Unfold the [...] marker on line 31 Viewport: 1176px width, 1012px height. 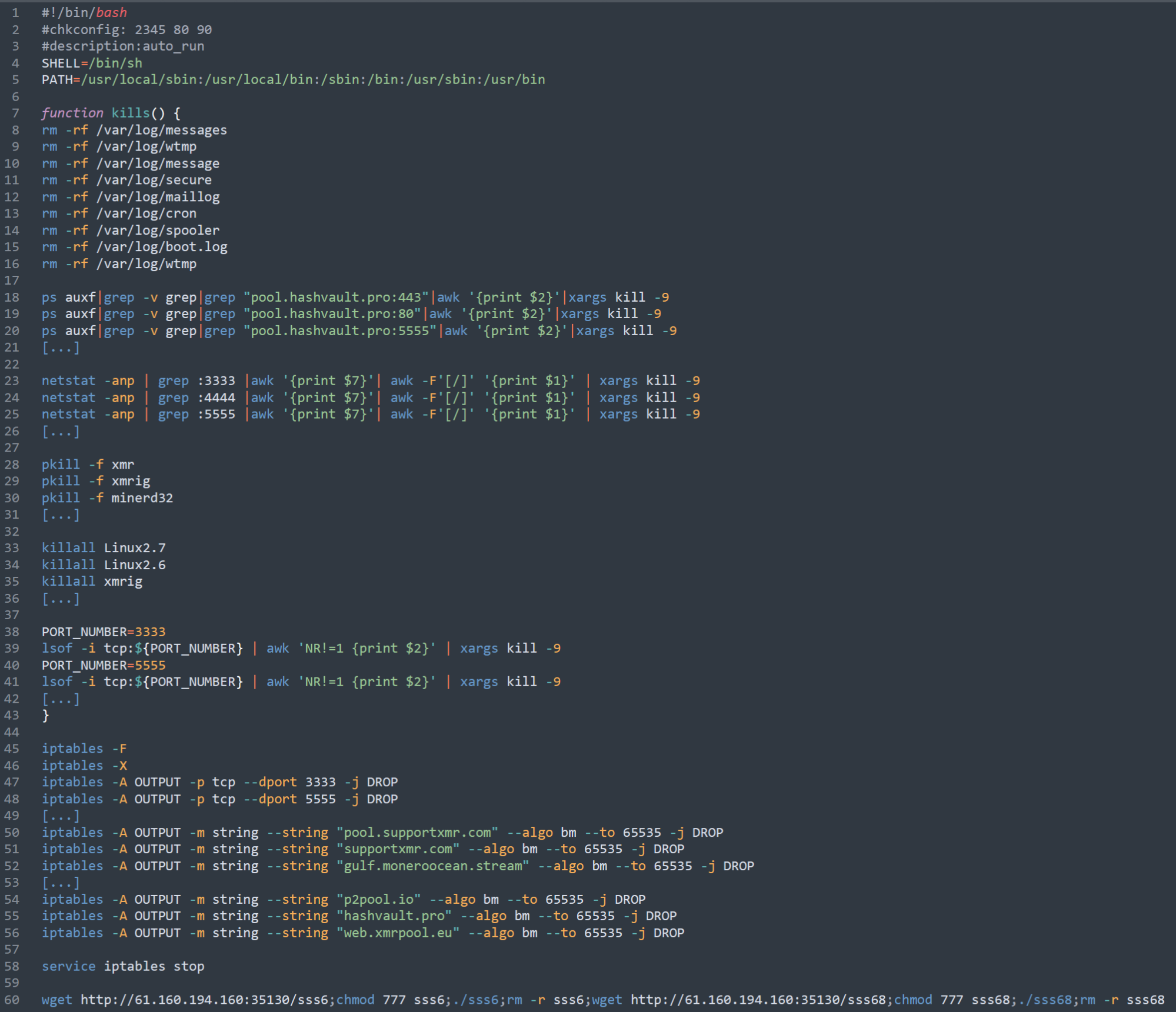tap(60, 515)
